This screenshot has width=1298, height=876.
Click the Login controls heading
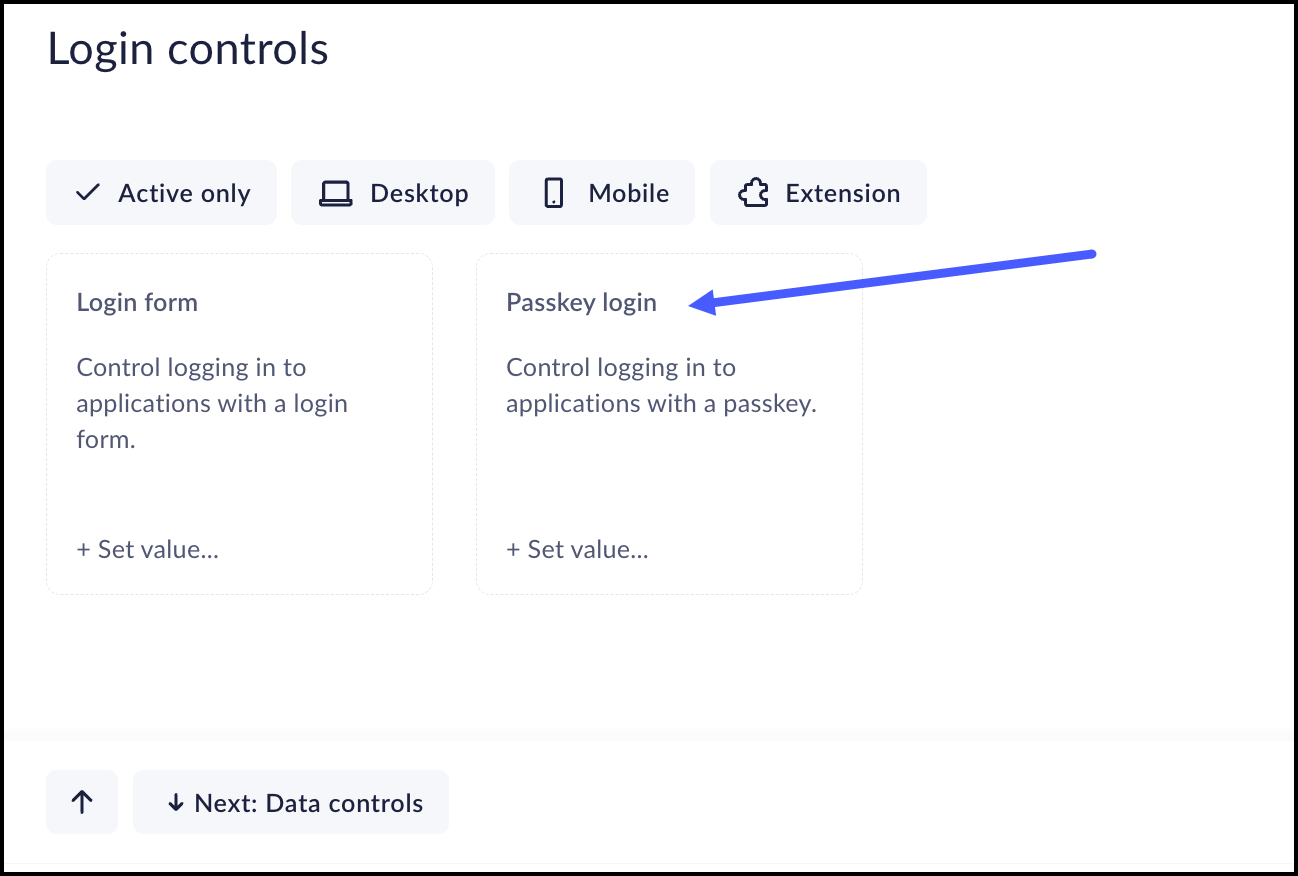coord(188,49)
